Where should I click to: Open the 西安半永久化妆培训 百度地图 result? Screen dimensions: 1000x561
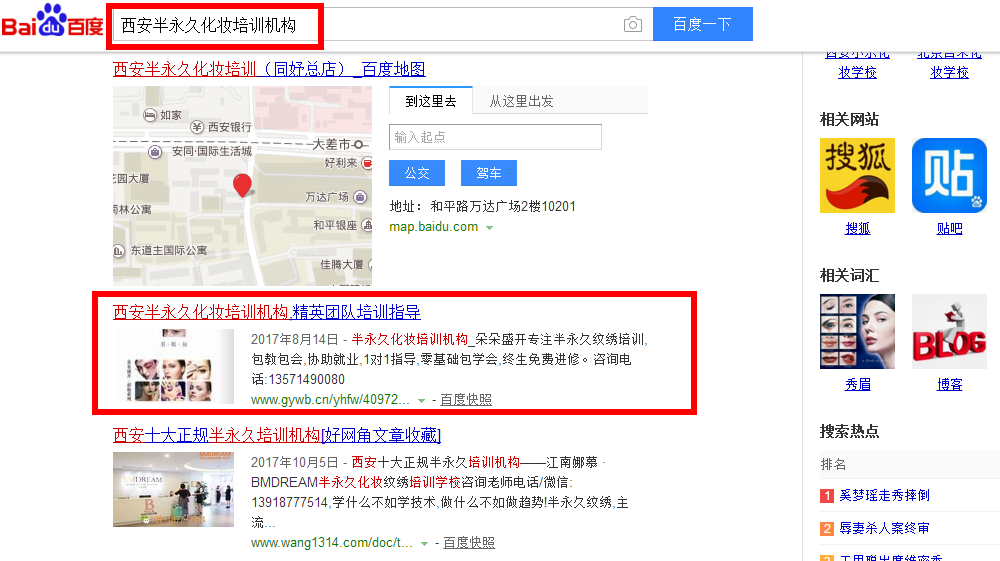(269, 69)
